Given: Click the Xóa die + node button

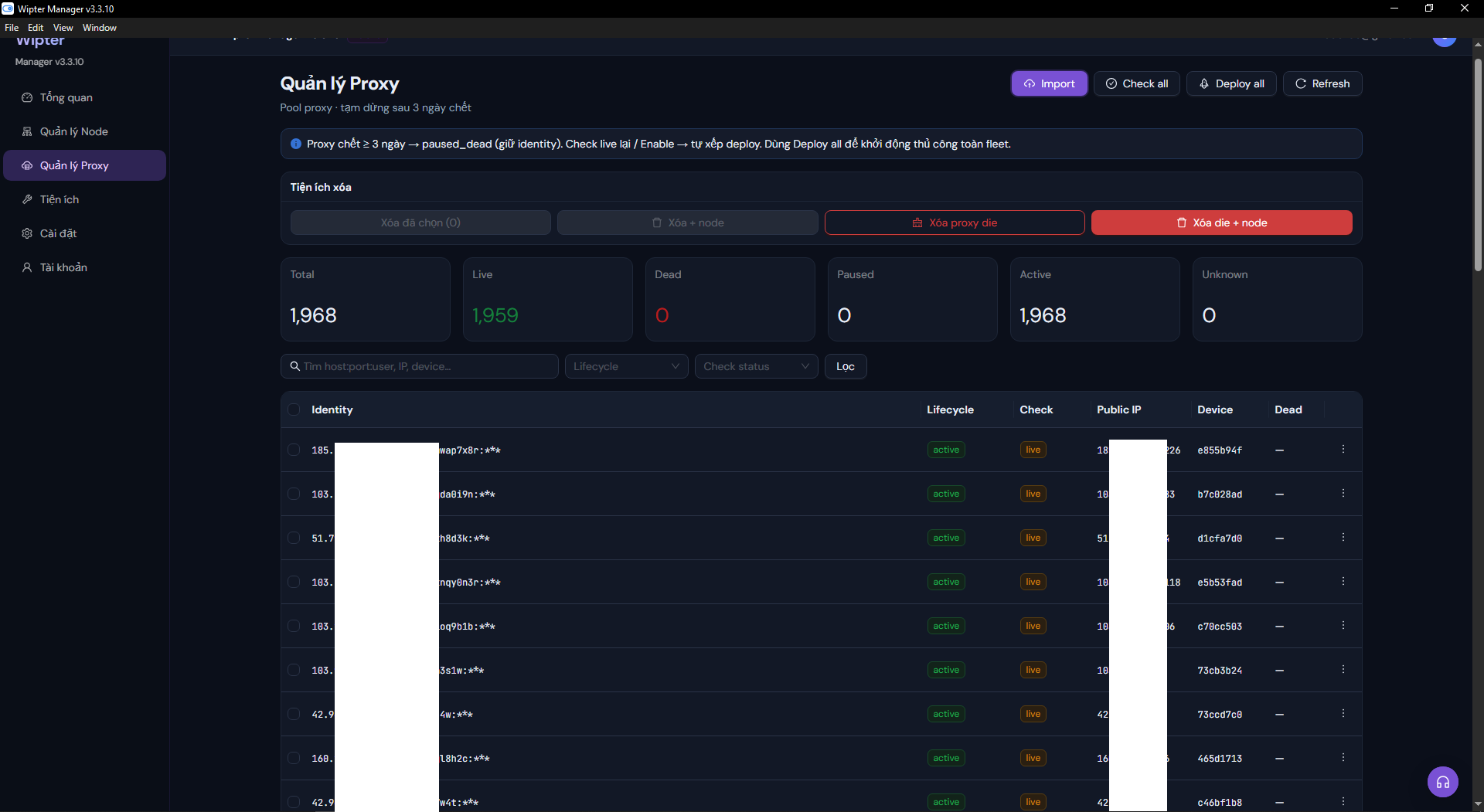Looking at the screenshot, I should [x=1221, y=223].
